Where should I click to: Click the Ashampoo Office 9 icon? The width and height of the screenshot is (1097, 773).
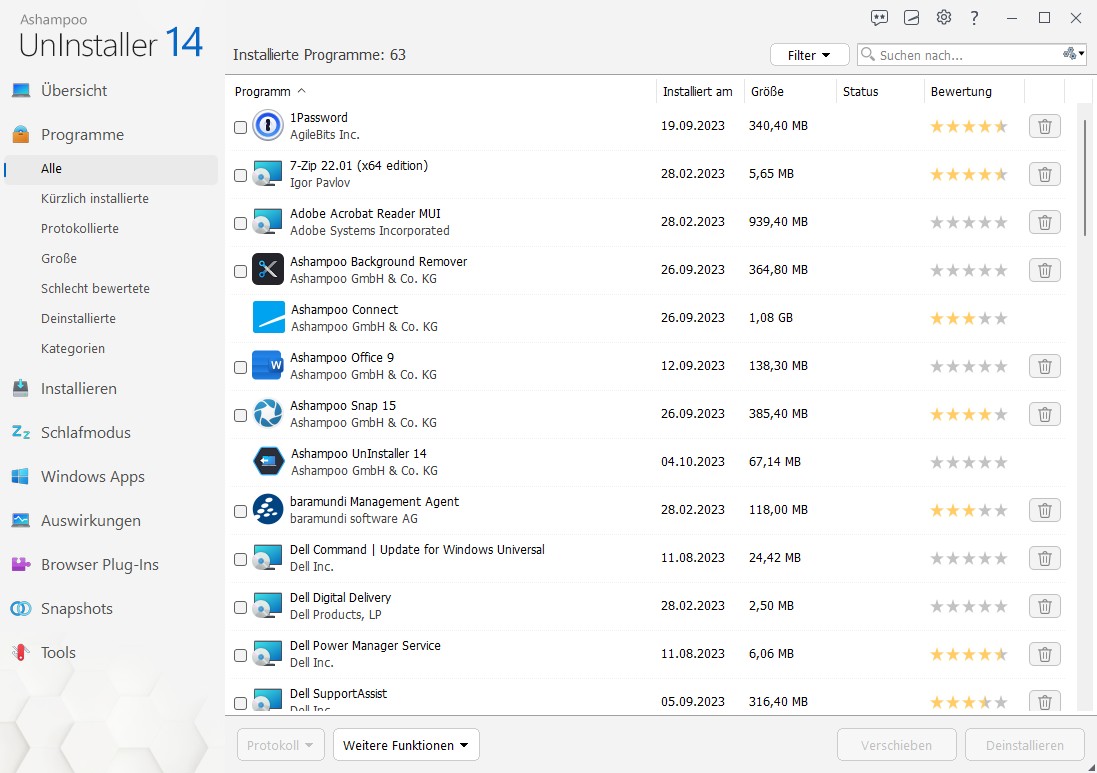pos(267,365)
